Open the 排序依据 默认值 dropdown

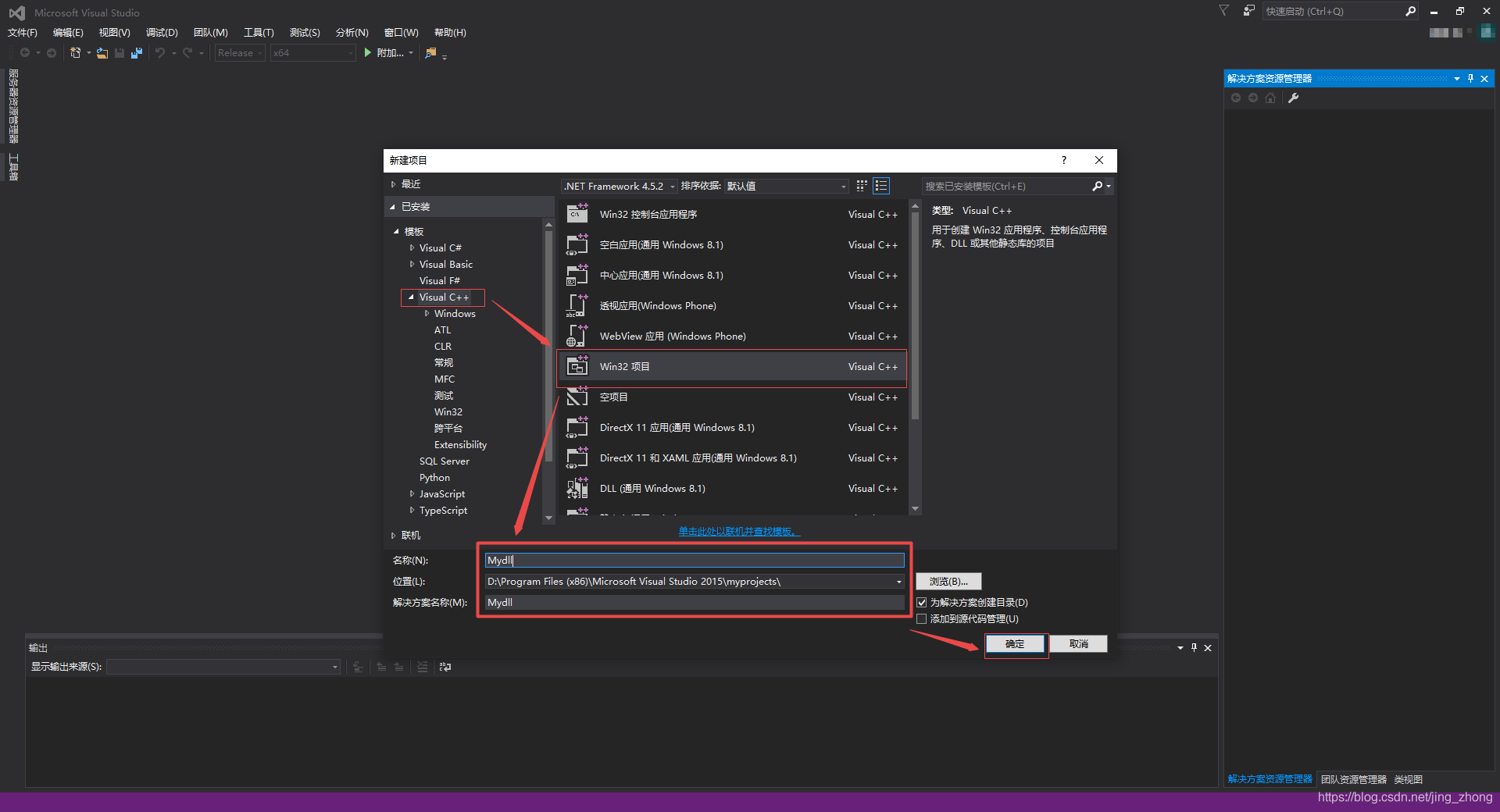[x=786, y=186]
